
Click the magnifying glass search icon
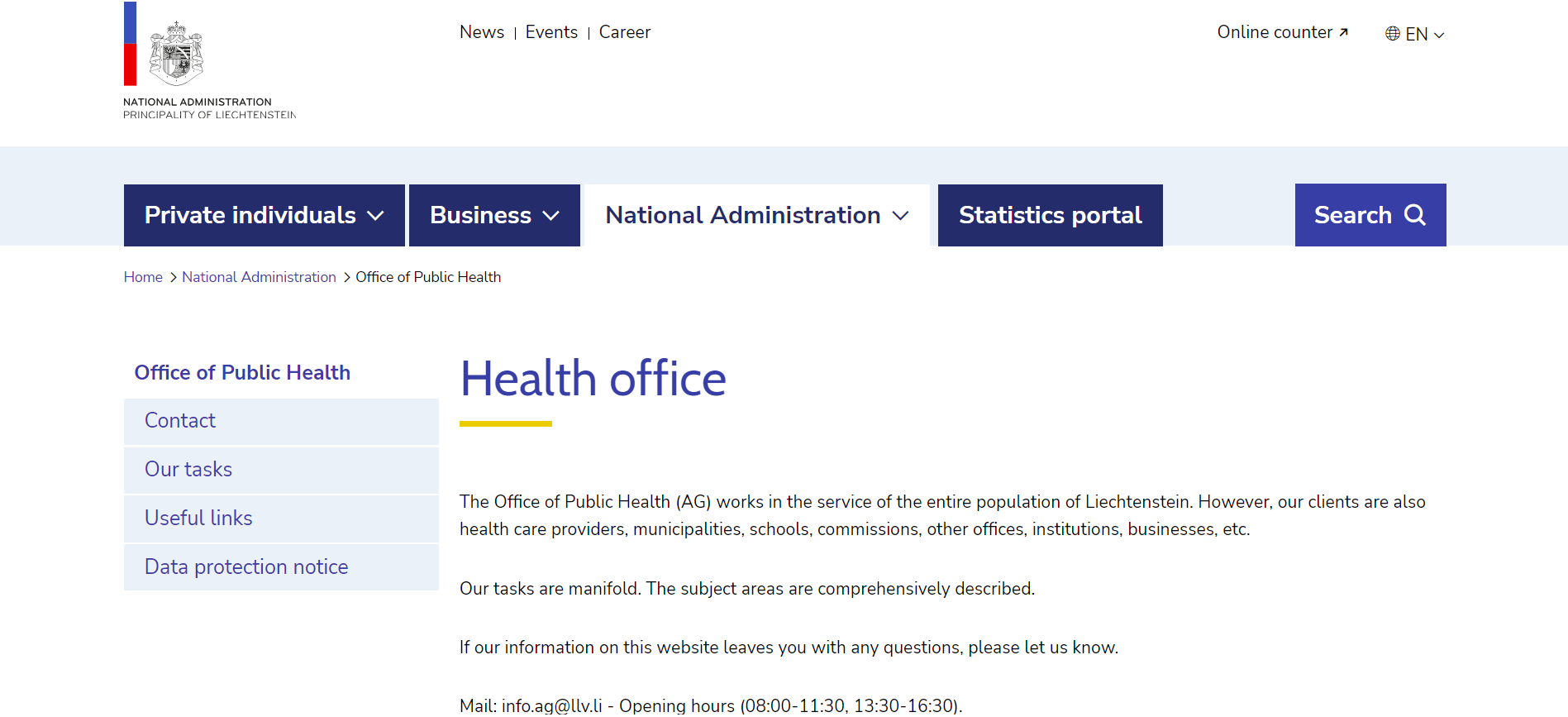pos(1415,215)
